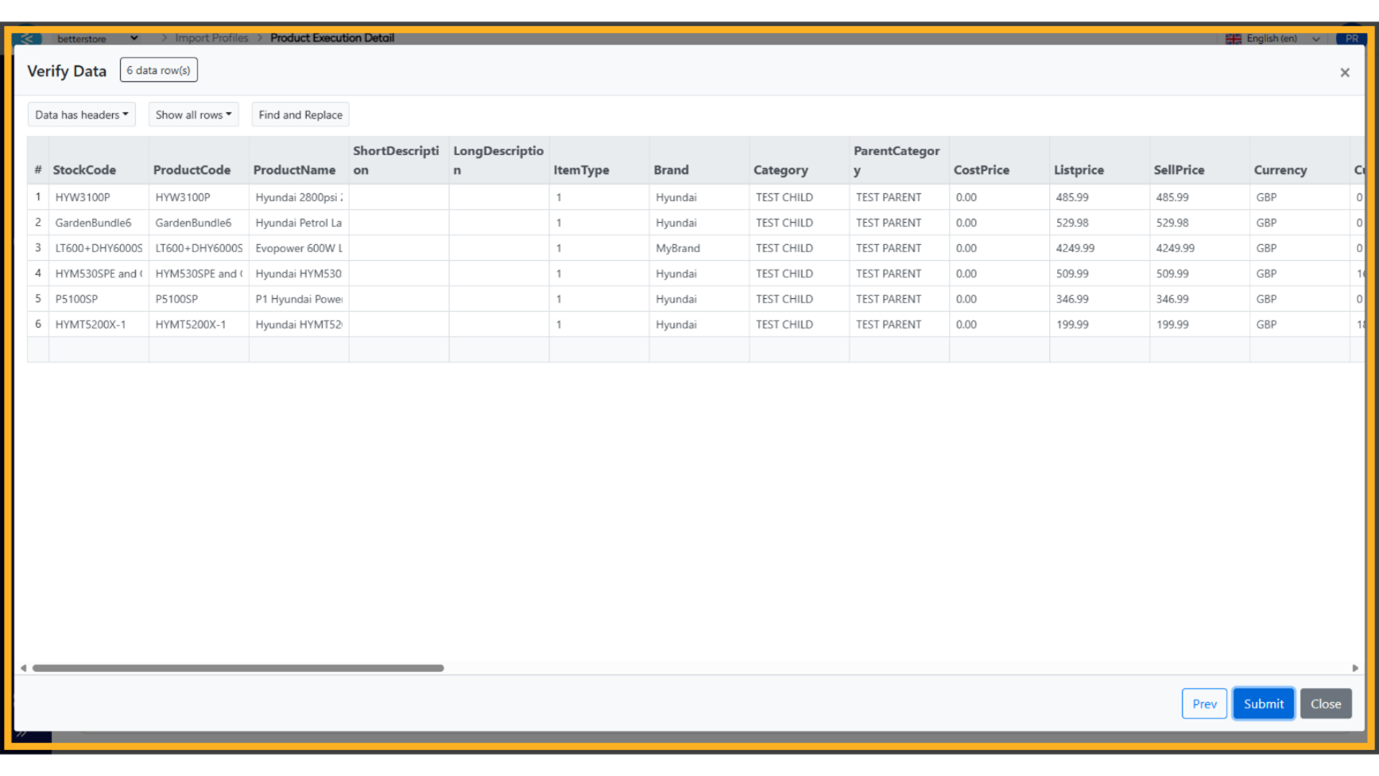
Task: Select the StockCode column header
Action: 85,170
